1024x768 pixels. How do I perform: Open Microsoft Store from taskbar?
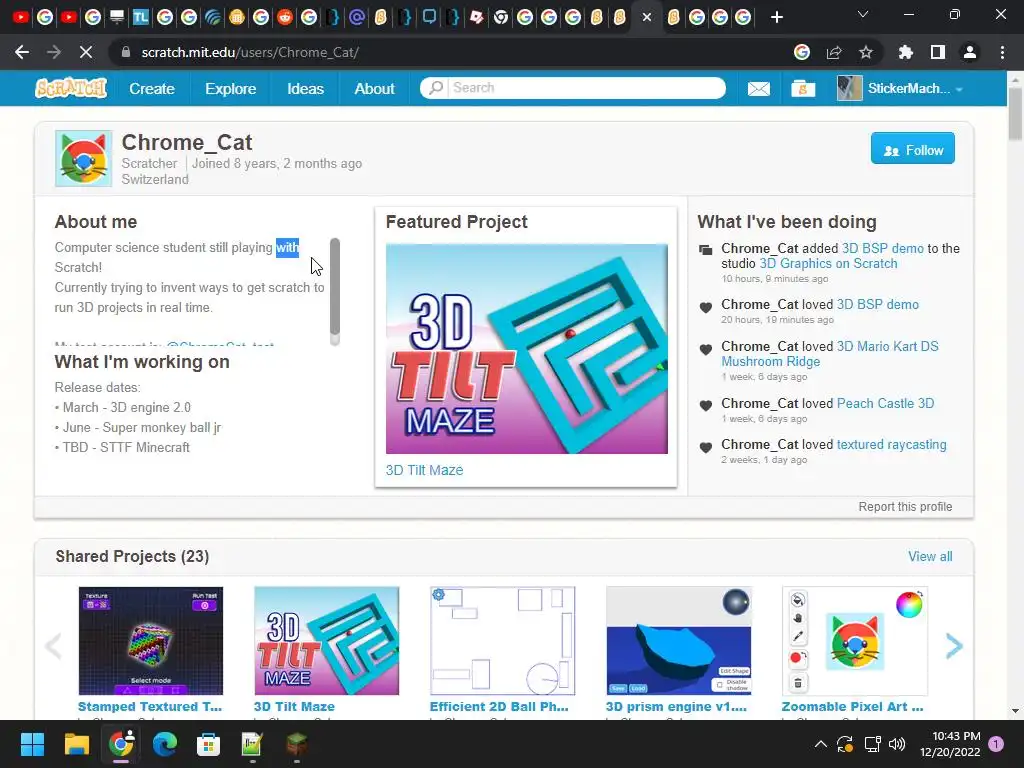(x=208, y=744)
